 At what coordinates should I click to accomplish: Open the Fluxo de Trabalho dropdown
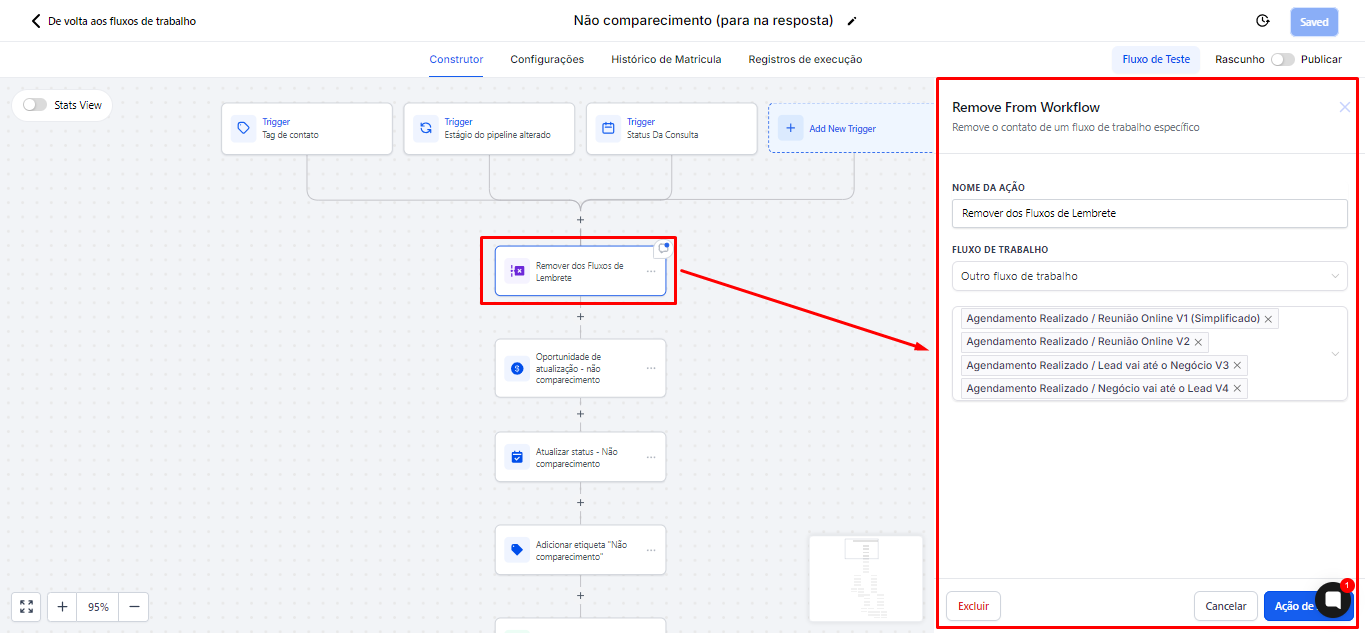coord(1149,276)
